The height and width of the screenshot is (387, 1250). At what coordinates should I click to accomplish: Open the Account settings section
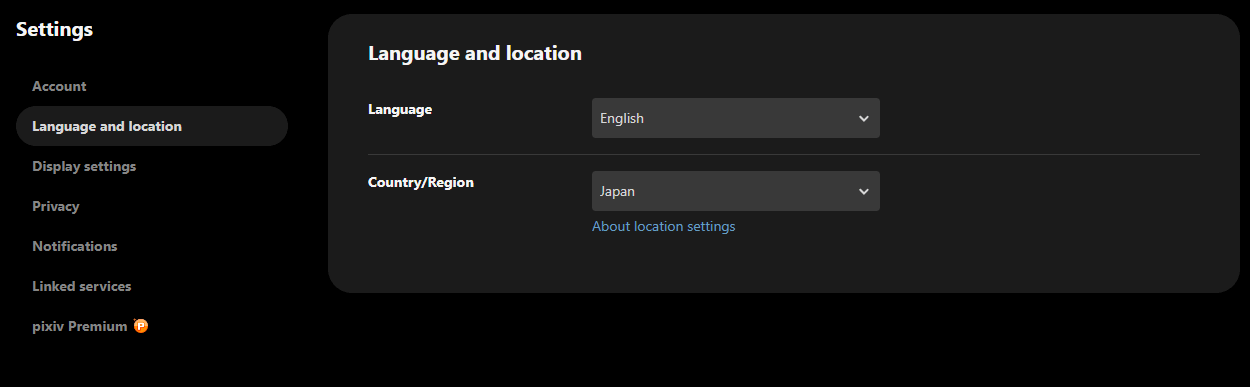point(59,86)
